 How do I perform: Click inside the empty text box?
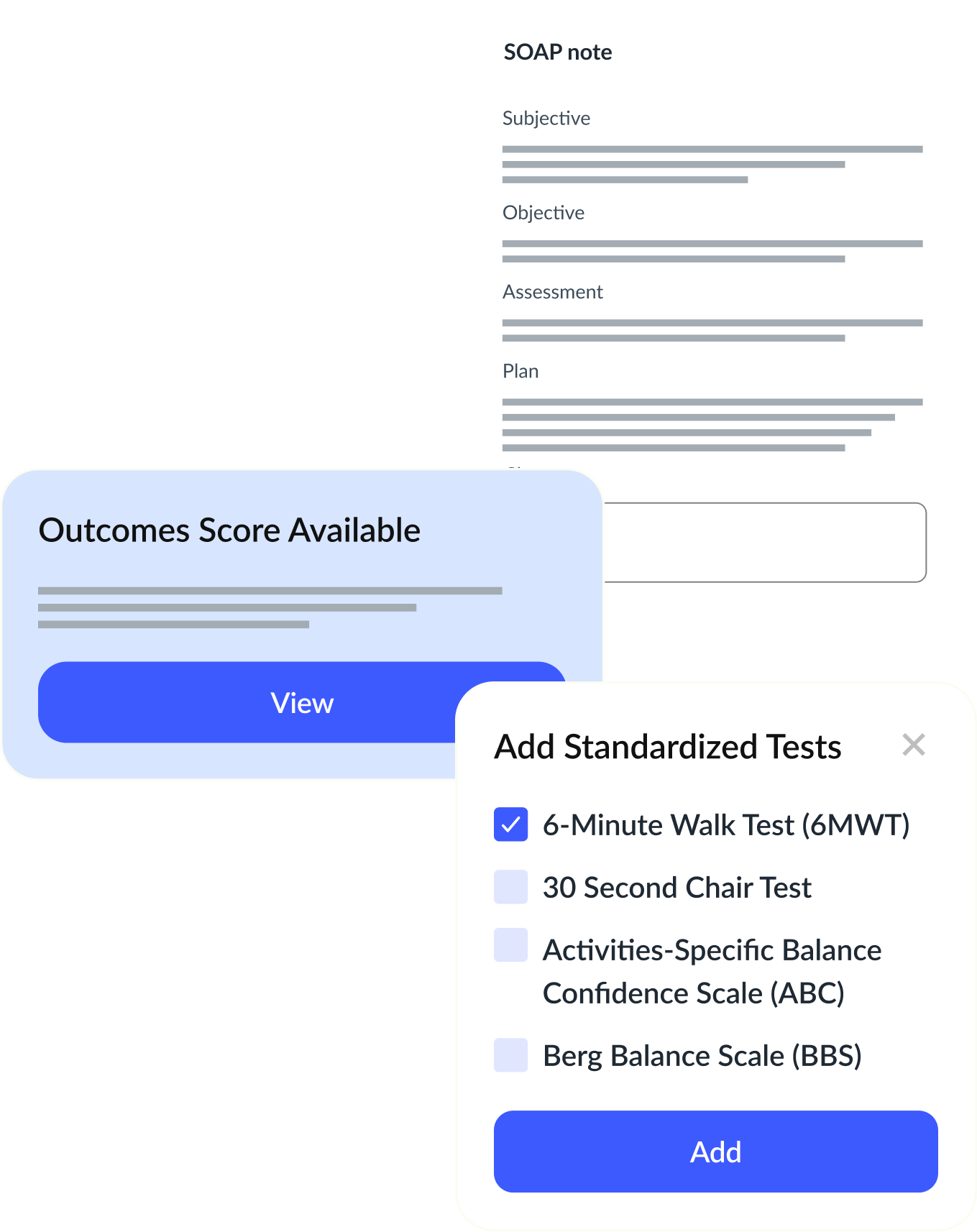tap(765, 543)
